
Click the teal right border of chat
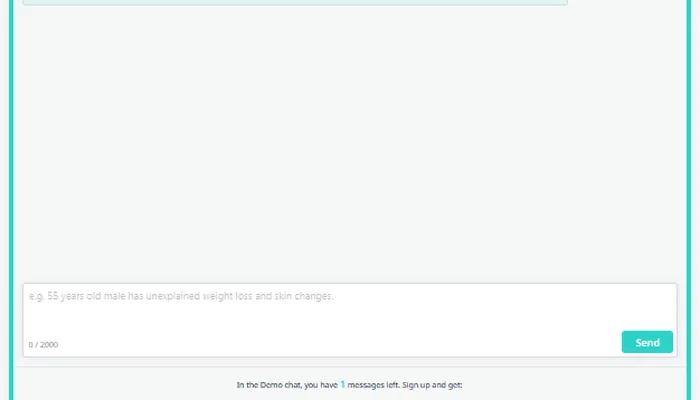(x=688, y=200)
